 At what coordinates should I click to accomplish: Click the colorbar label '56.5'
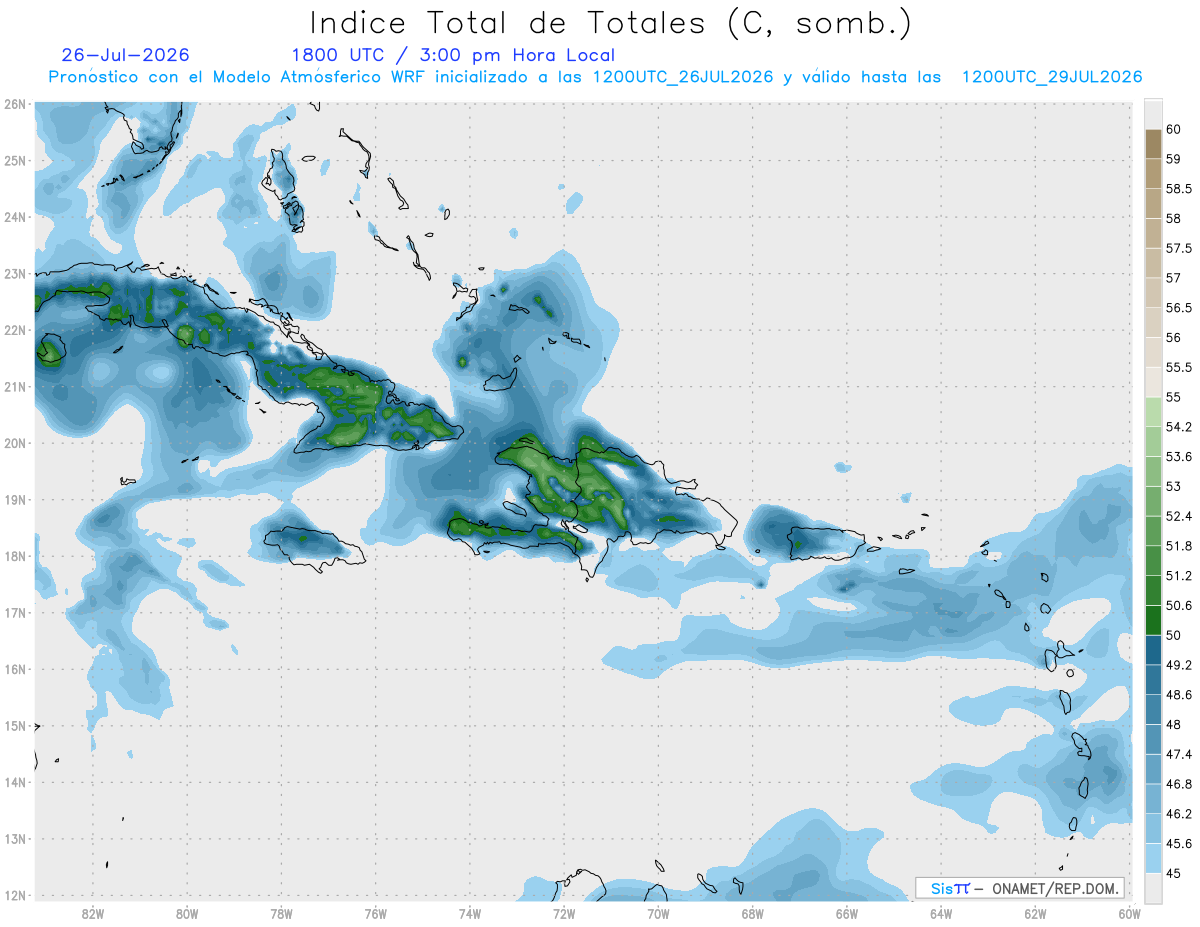1178,308
